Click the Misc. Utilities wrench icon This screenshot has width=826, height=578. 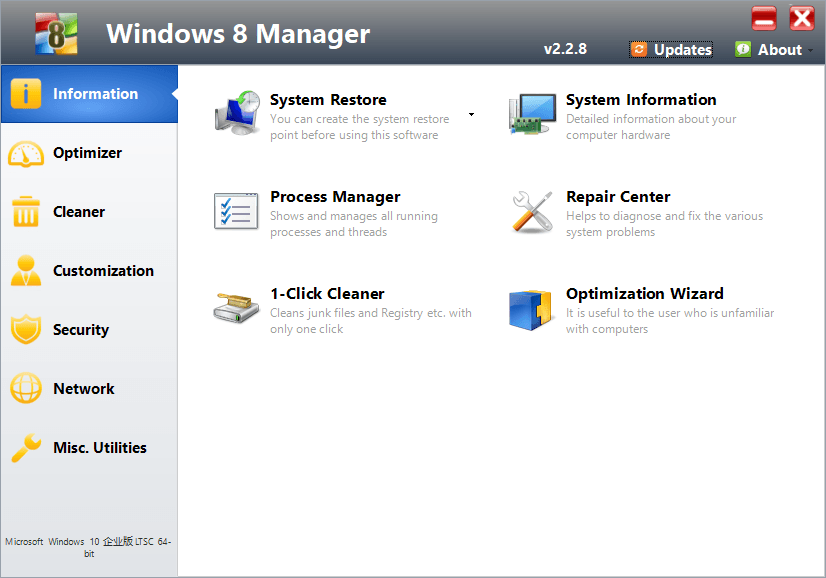pos(24,448)
